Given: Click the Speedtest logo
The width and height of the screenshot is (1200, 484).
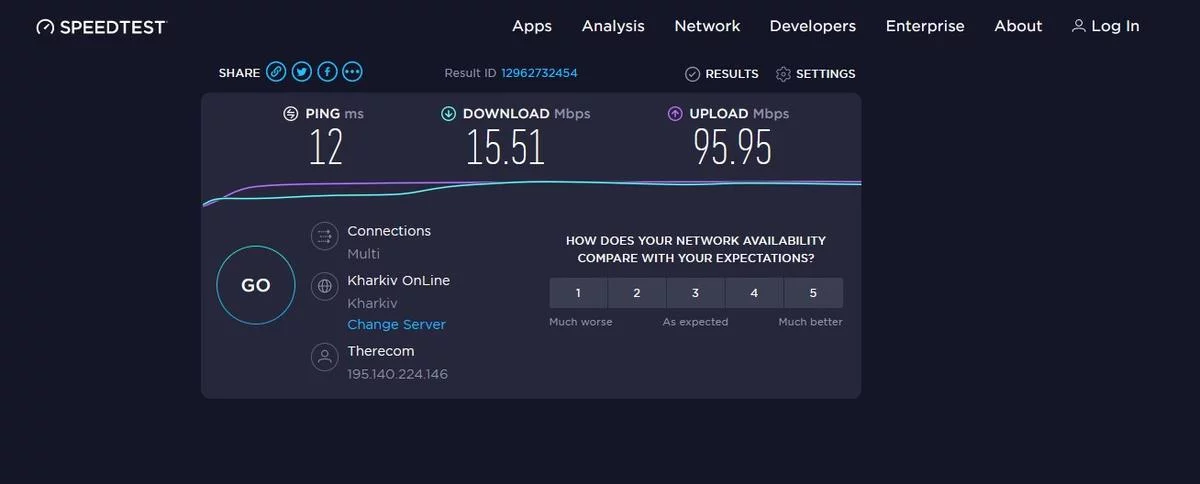Looking at the screenshot, I should click(101, 27).
